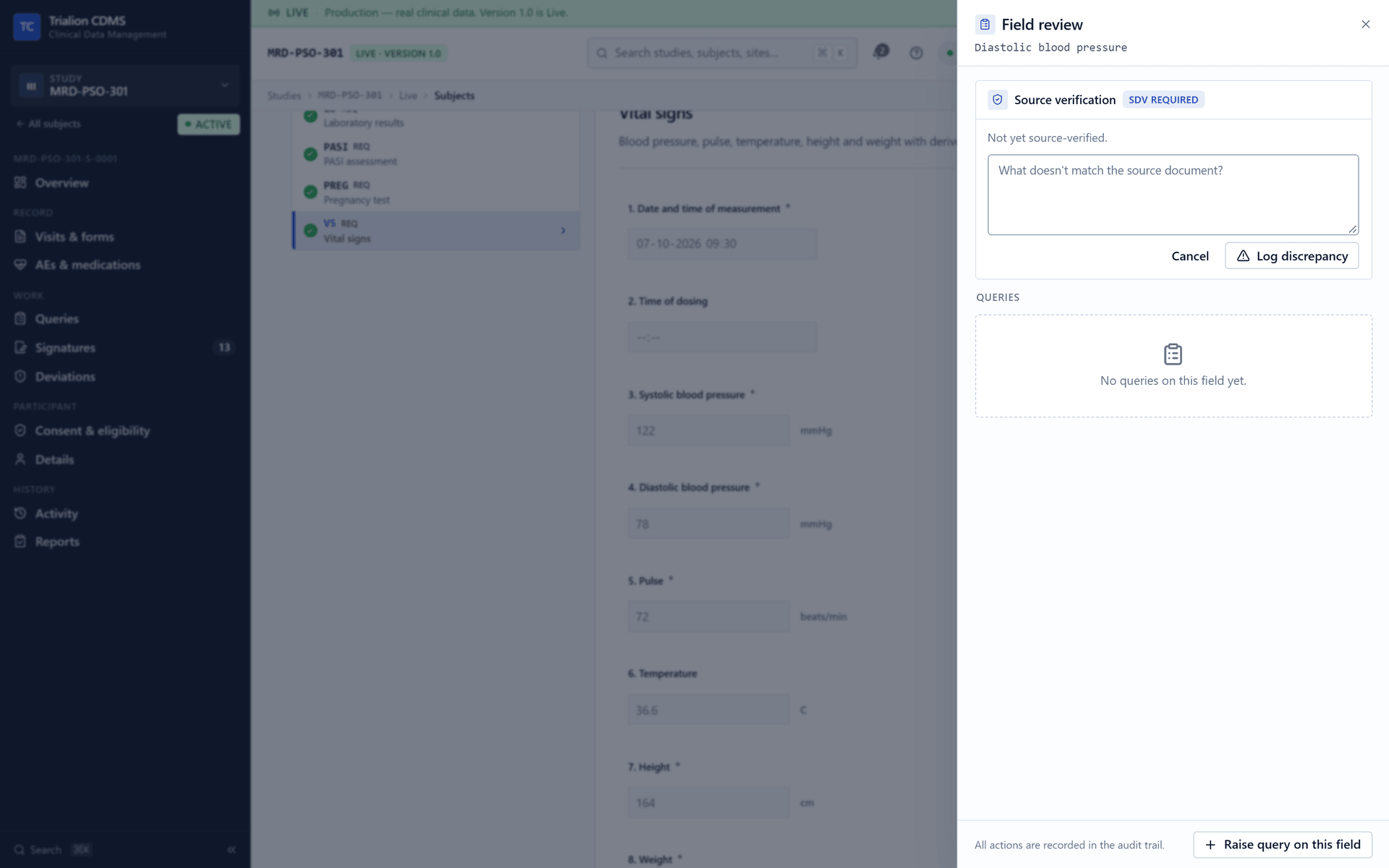1389x868 pixels.
Task: Click the Field review clipboard icon
Action: click(x=985, y=25)
